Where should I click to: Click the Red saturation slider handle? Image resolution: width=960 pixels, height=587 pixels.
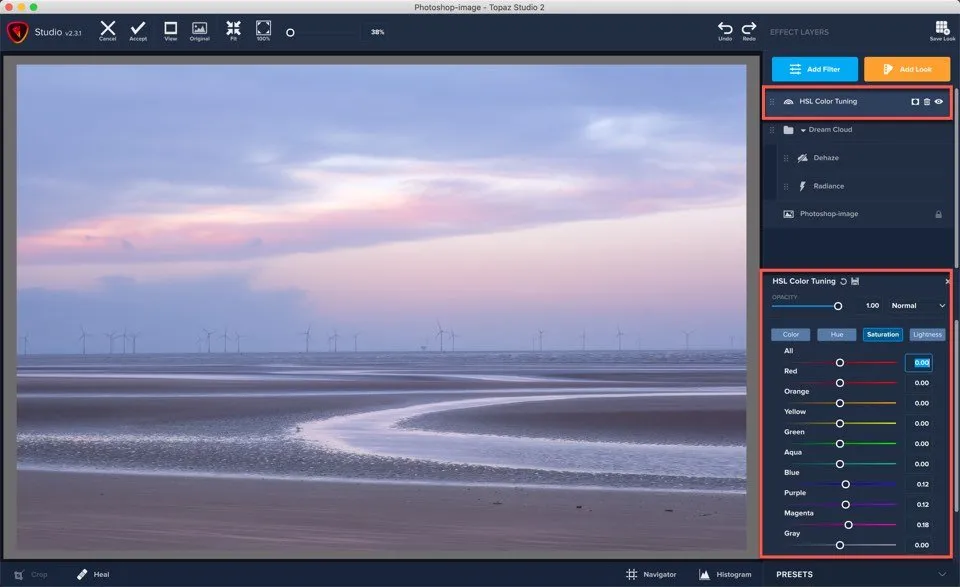pos(840,383)
